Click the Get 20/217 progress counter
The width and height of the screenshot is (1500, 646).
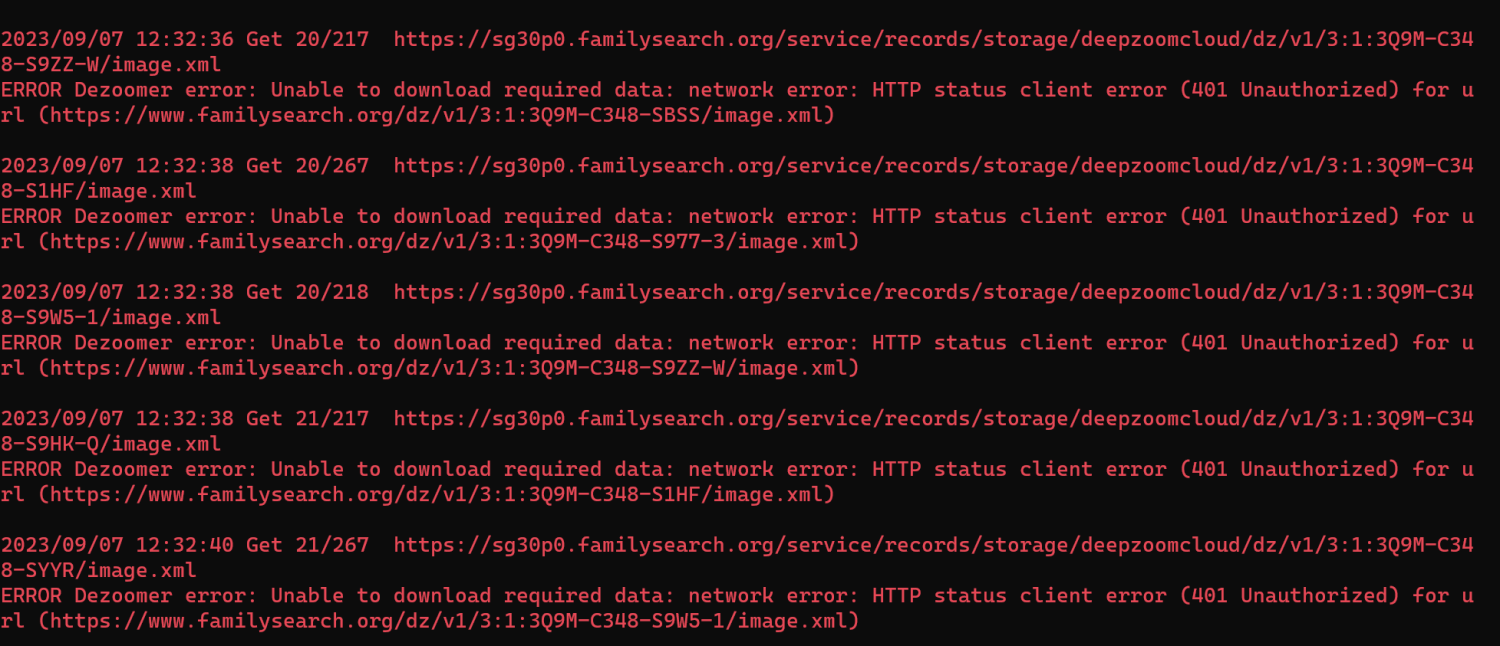[x=307, y=39]
